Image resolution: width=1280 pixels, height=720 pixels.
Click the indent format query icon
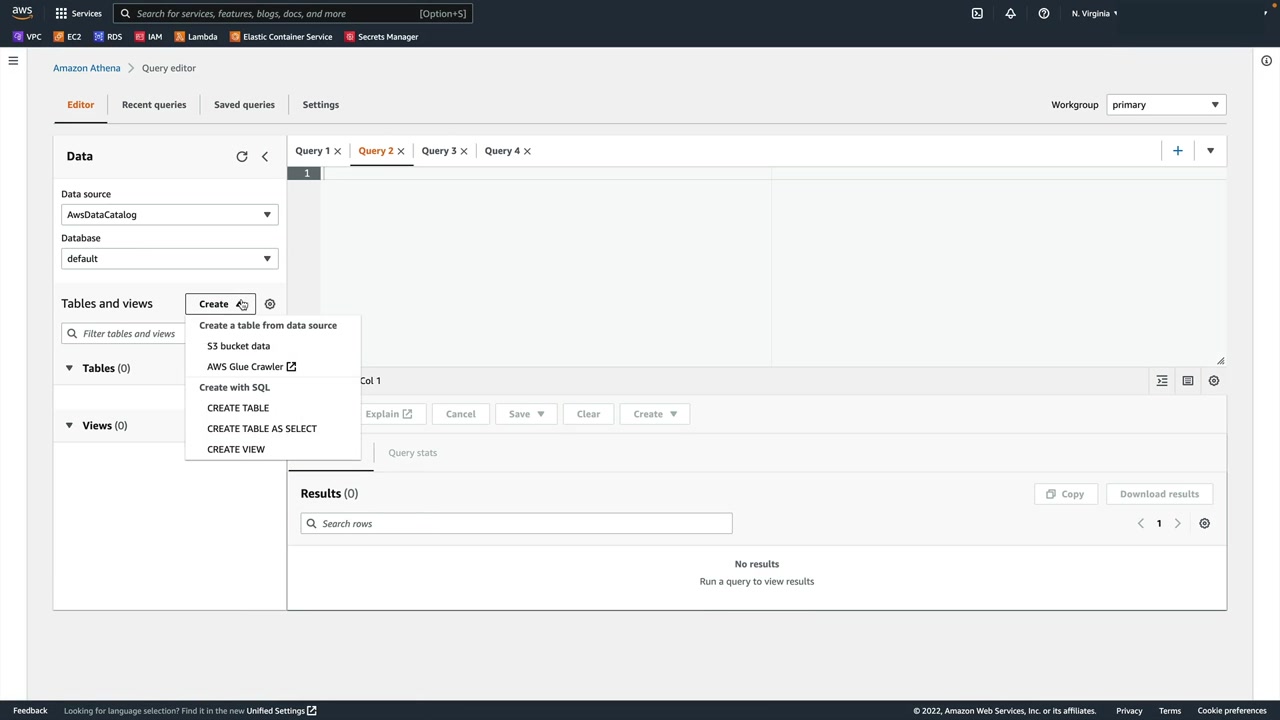click(1162, 381)
